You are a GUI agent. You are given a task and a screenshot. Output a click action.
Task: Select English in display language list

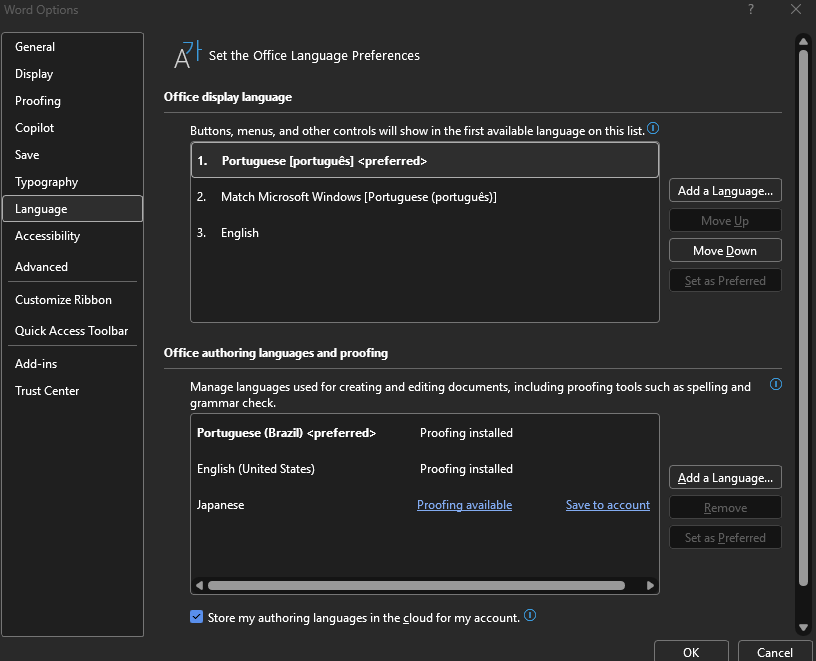(x=425, y=233)
